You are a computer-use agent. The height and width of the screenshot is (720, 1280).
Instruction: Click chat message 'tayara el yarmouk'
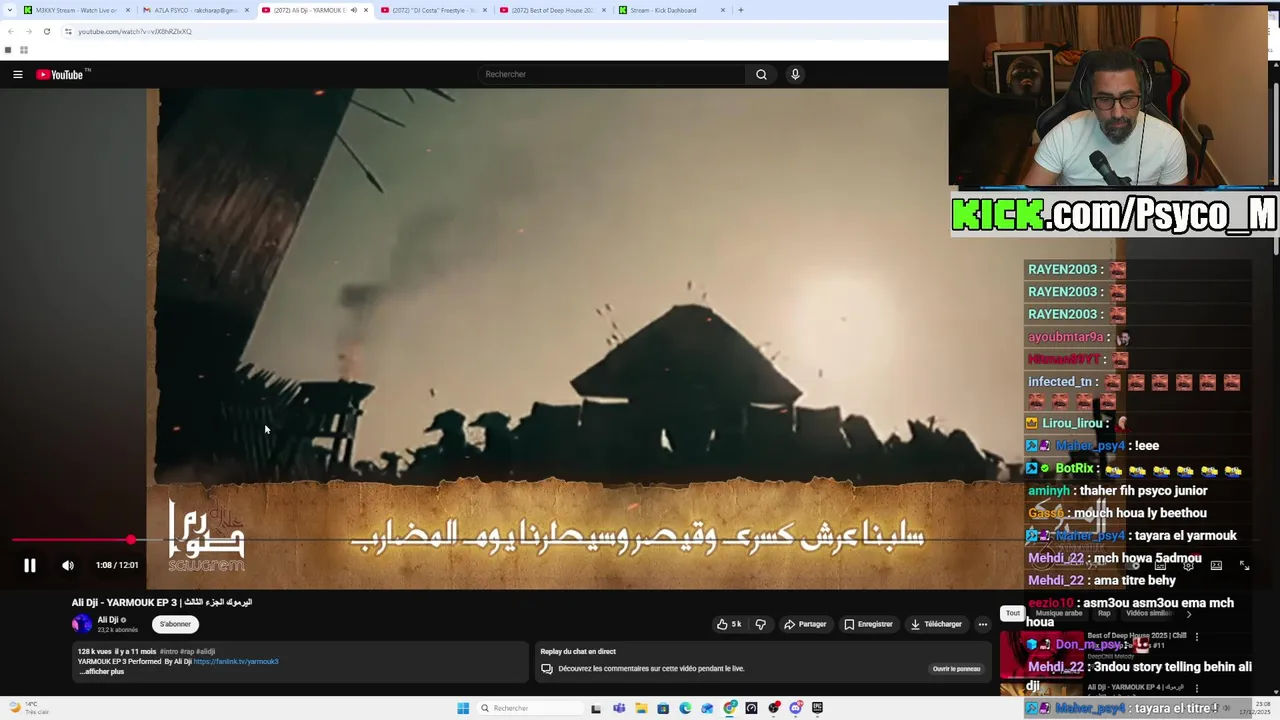pyautogui.click(x=1186, y=535)
